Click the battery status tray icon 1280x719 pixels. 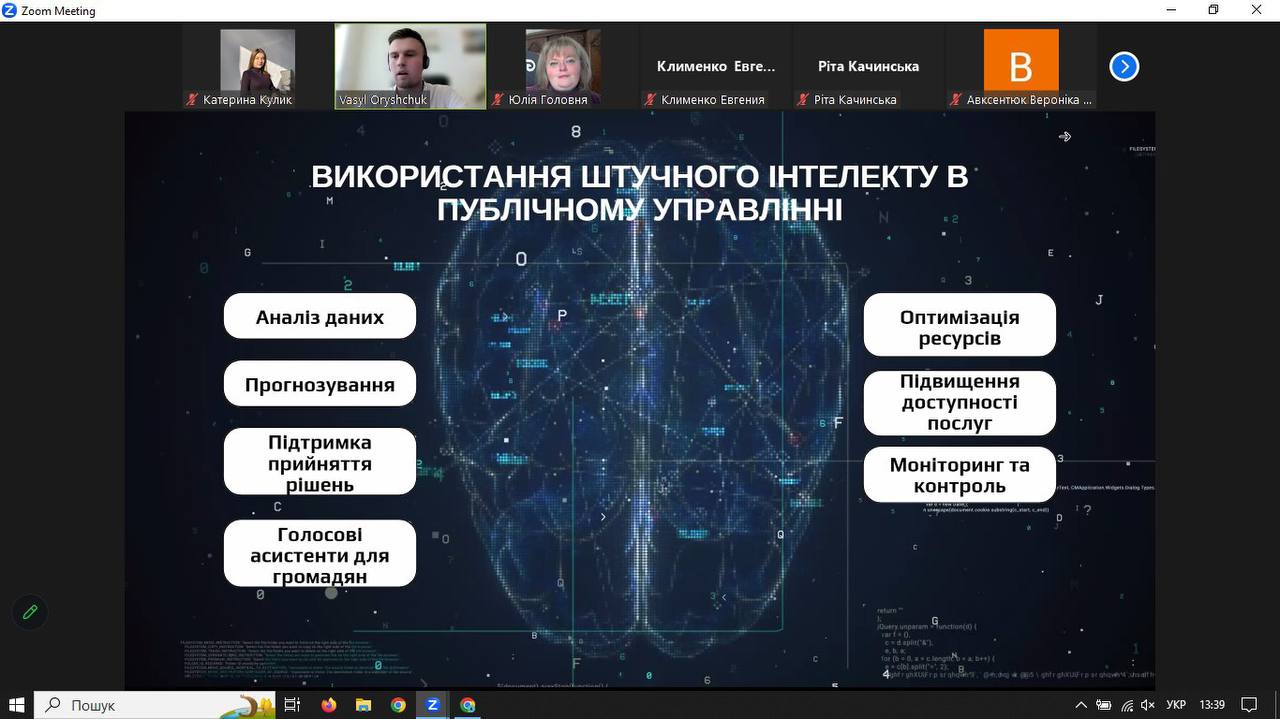coord(1104,705)
